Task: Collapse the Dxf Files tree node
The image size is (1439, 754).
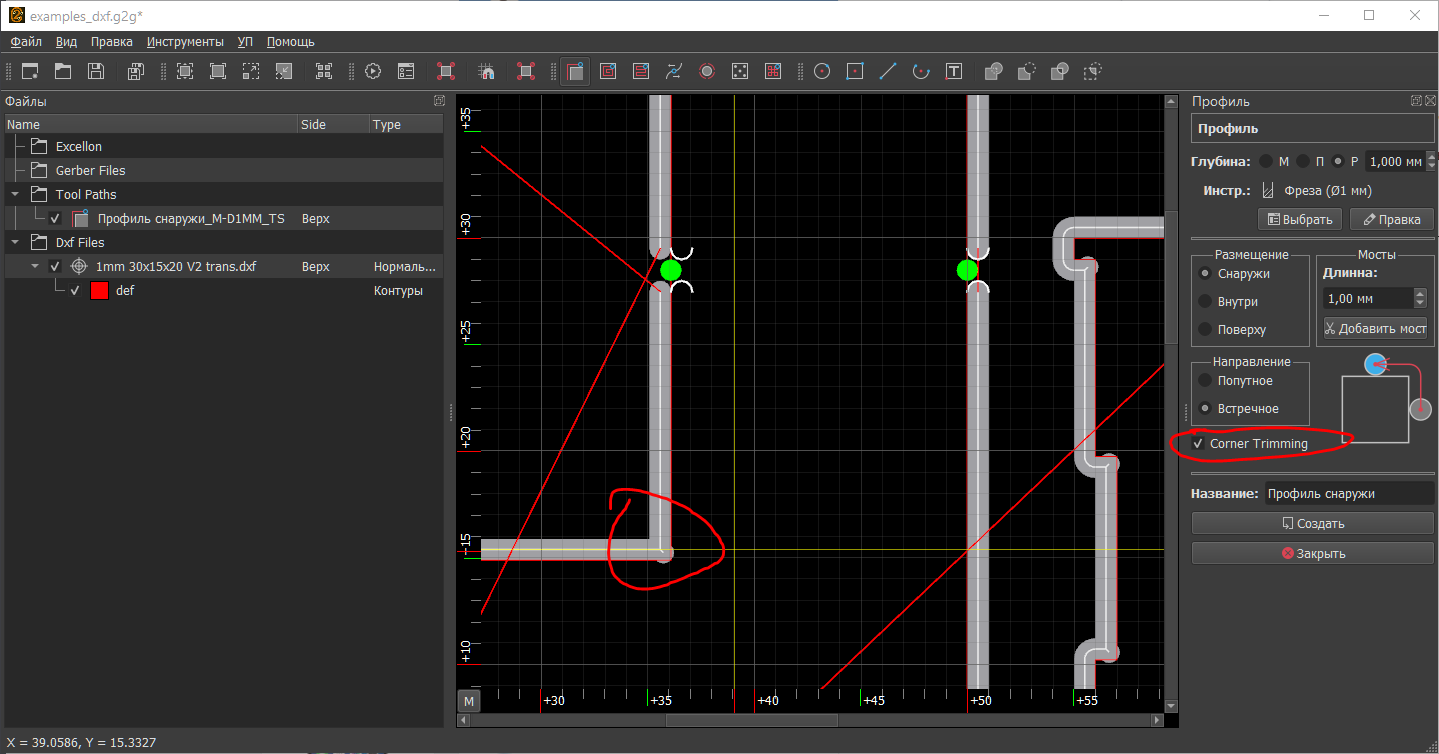Action: coord(15,243)
